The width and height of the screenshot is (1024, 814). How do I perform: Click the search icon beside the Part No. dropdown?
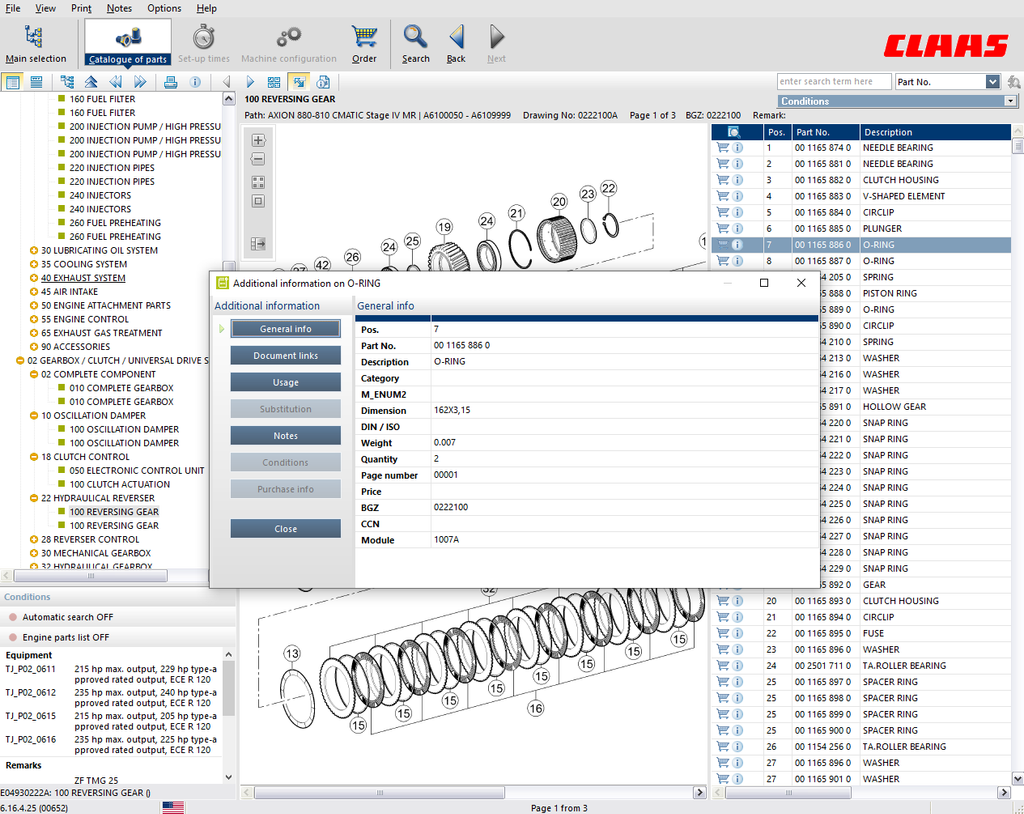point(1013,82)
